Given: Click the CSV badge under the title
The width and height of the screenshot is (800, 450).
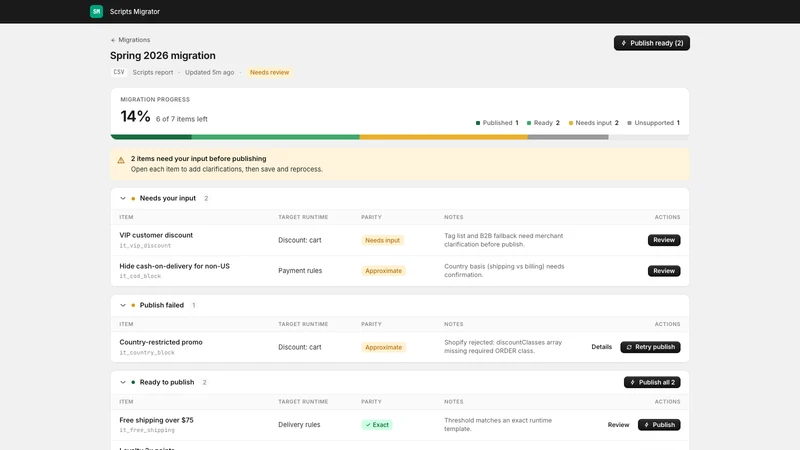Looking at the screenshot, I should tap(119, 72).
